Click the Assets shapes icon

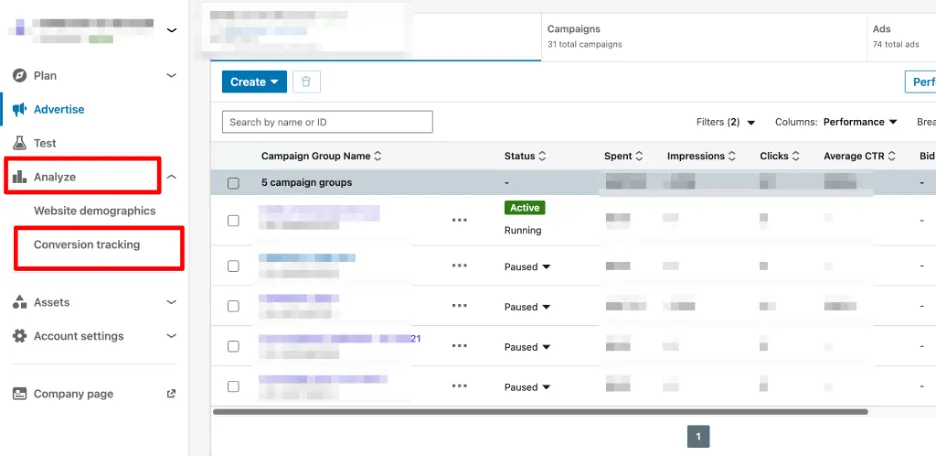click(19, 302)
